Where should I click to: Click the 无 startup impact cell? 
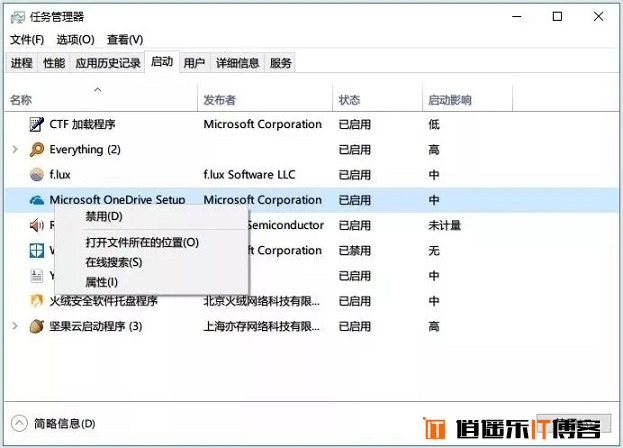coord(434,251)
